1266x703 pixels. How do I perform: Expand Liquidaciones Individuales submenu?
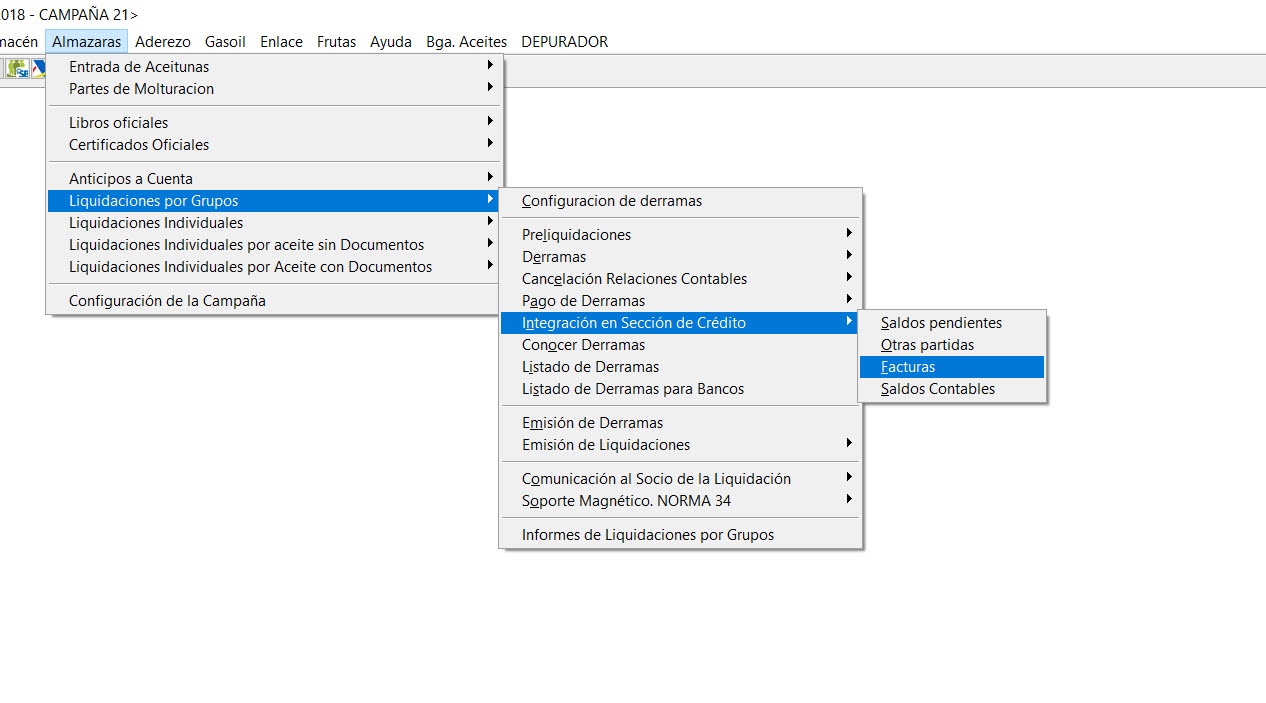pyautogui.click(x=490, y=222)
